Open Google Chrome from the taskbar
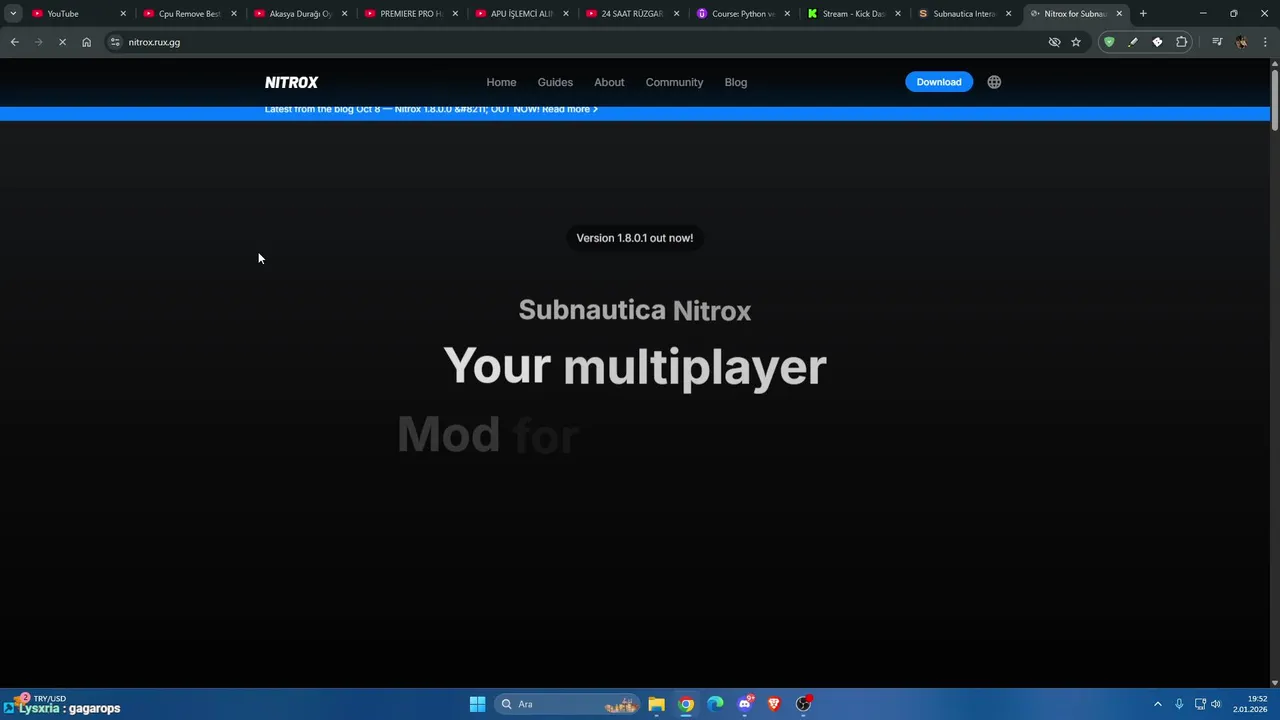Image resolution: width=1280 pixels, height=720 pixels. [686, 704]
